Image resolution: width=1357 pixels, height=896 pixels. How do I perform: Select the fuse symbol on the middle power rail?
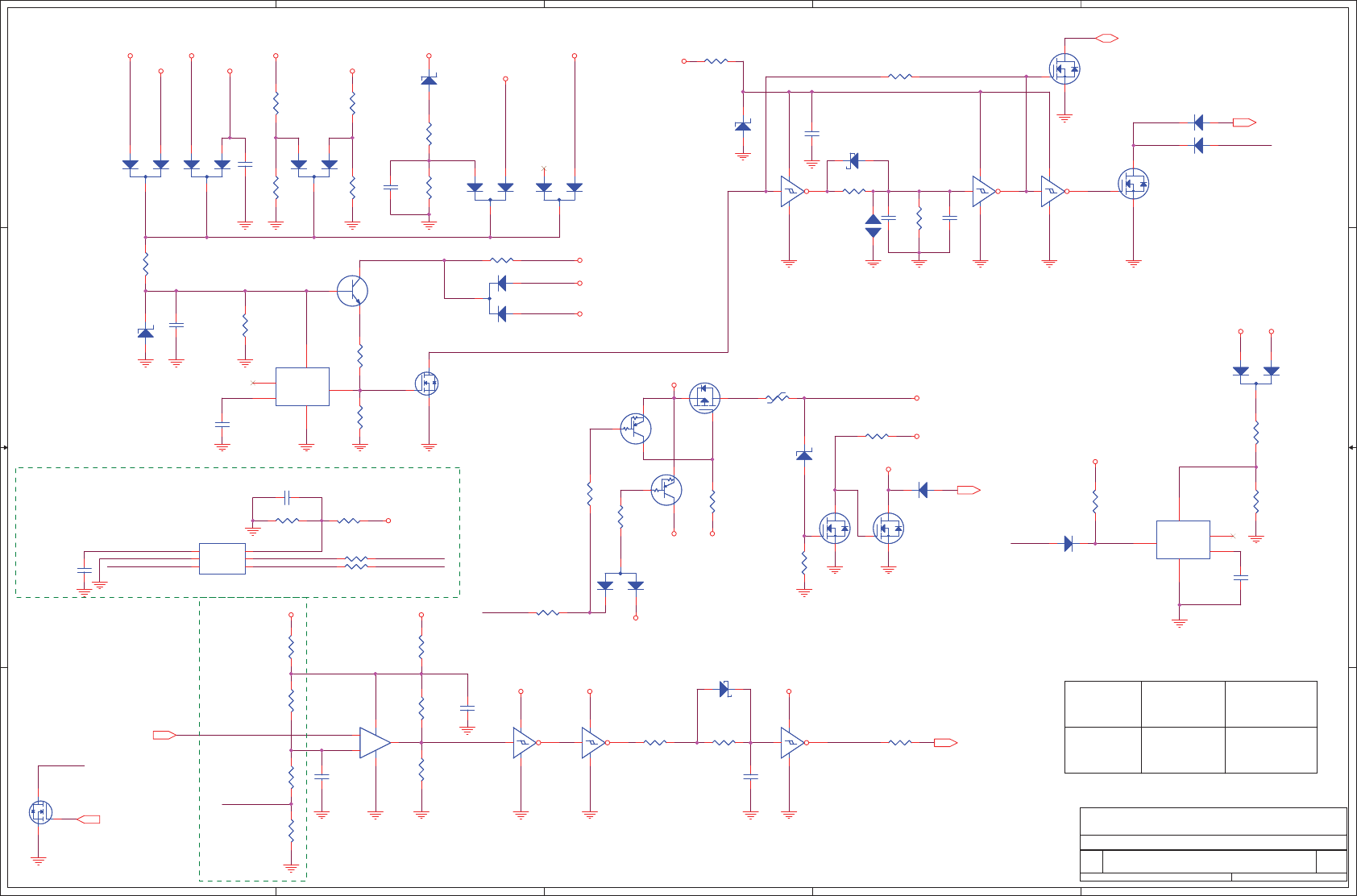click(x=778, y=398)
